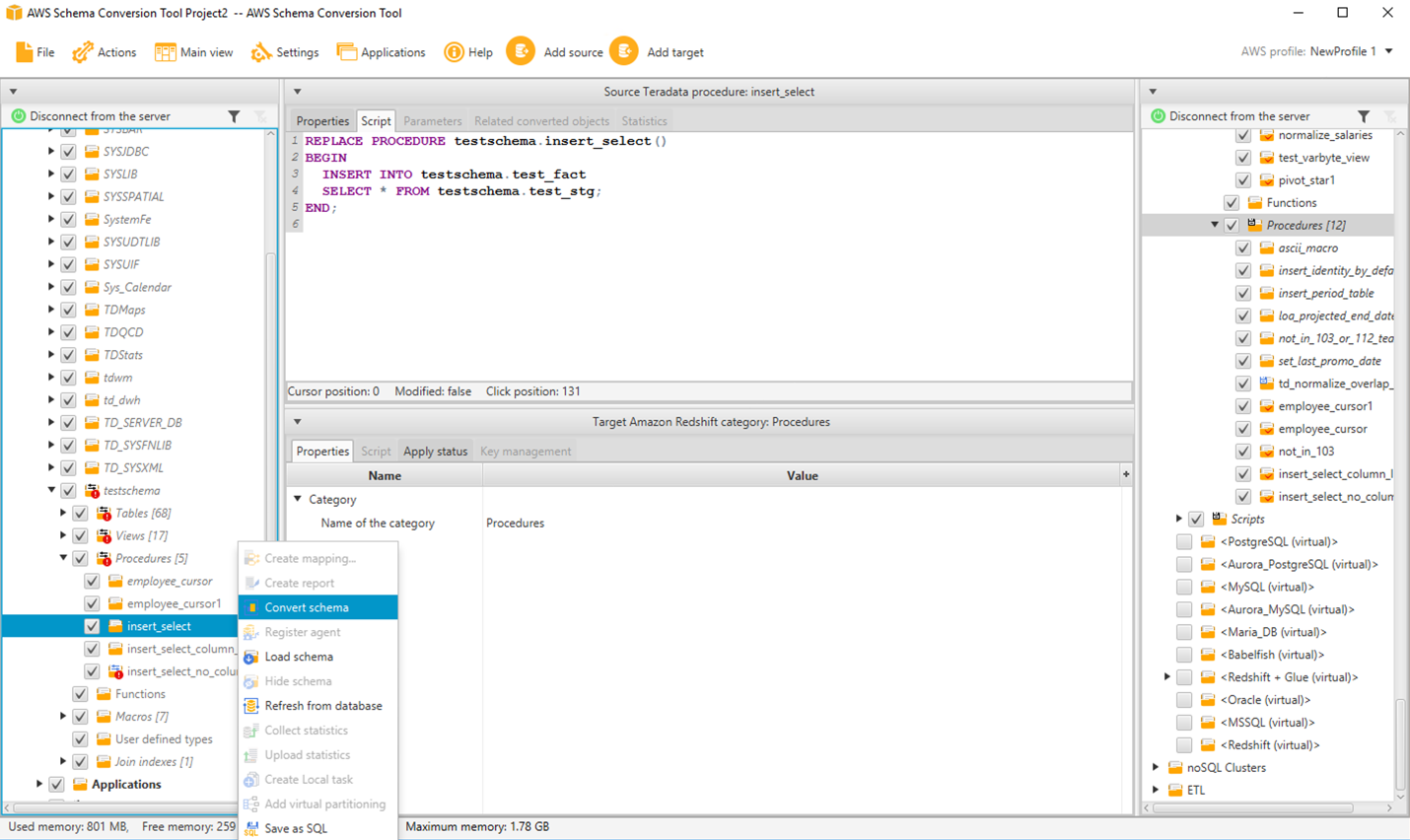1410x840 pixels.
Task: Enable the Oracle (virtual) checkbox
Action: (x=1184, y=700)
